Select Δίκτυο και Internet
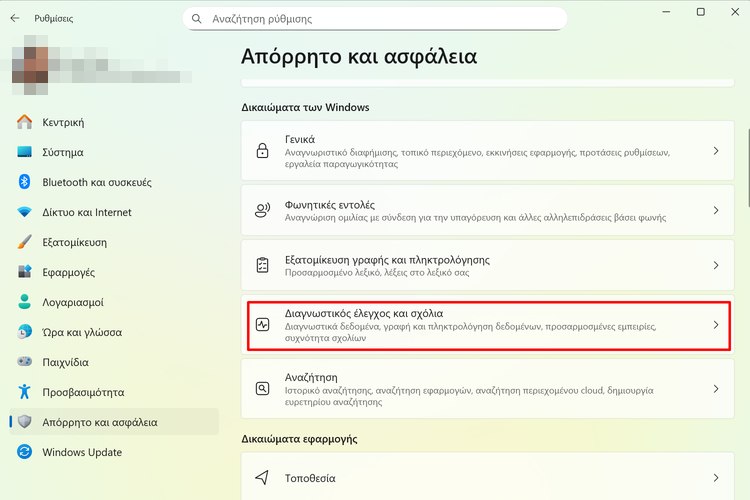Image resolution: width=750 pixels, height=500 pixels. [x=114, y=212]
